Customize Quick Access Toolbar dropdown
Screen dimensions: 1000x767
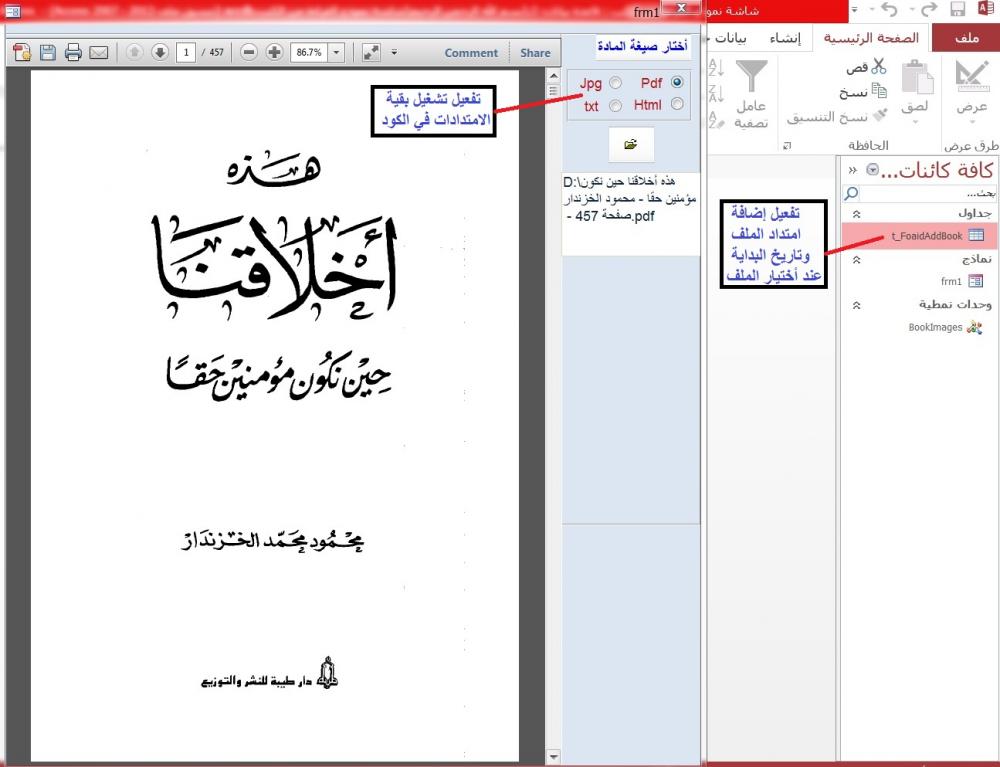pos(855,10)
